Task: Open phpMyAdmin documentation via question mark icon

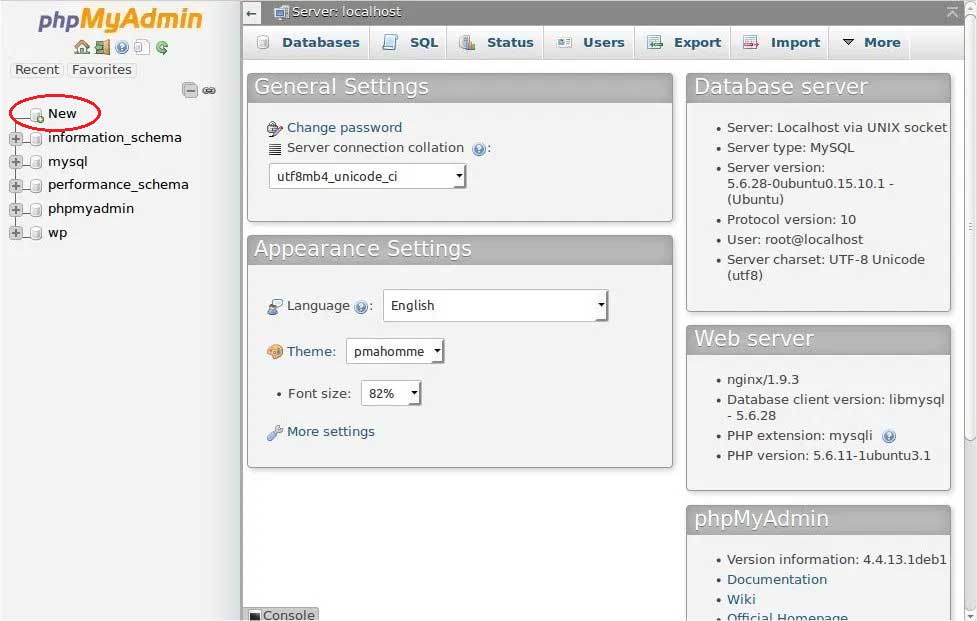Action: (x=121, y=47)
